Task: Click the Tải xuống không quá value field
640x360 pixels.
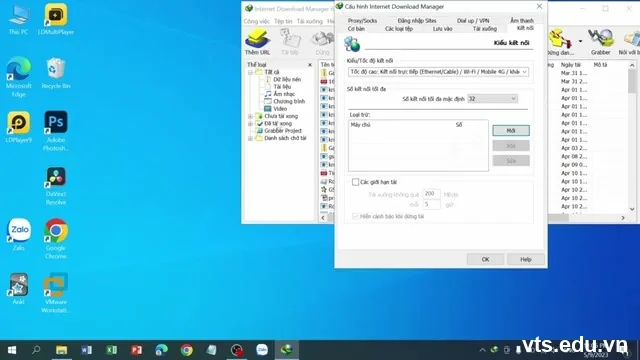Action: [x=431, y=194]
